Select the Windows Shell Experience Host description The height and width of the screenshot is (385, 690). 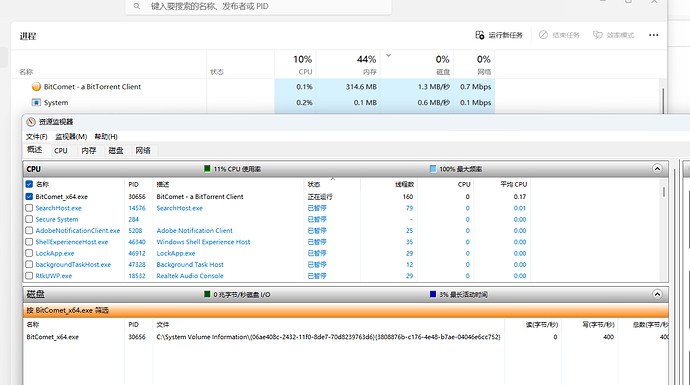(x=203, y=242)
